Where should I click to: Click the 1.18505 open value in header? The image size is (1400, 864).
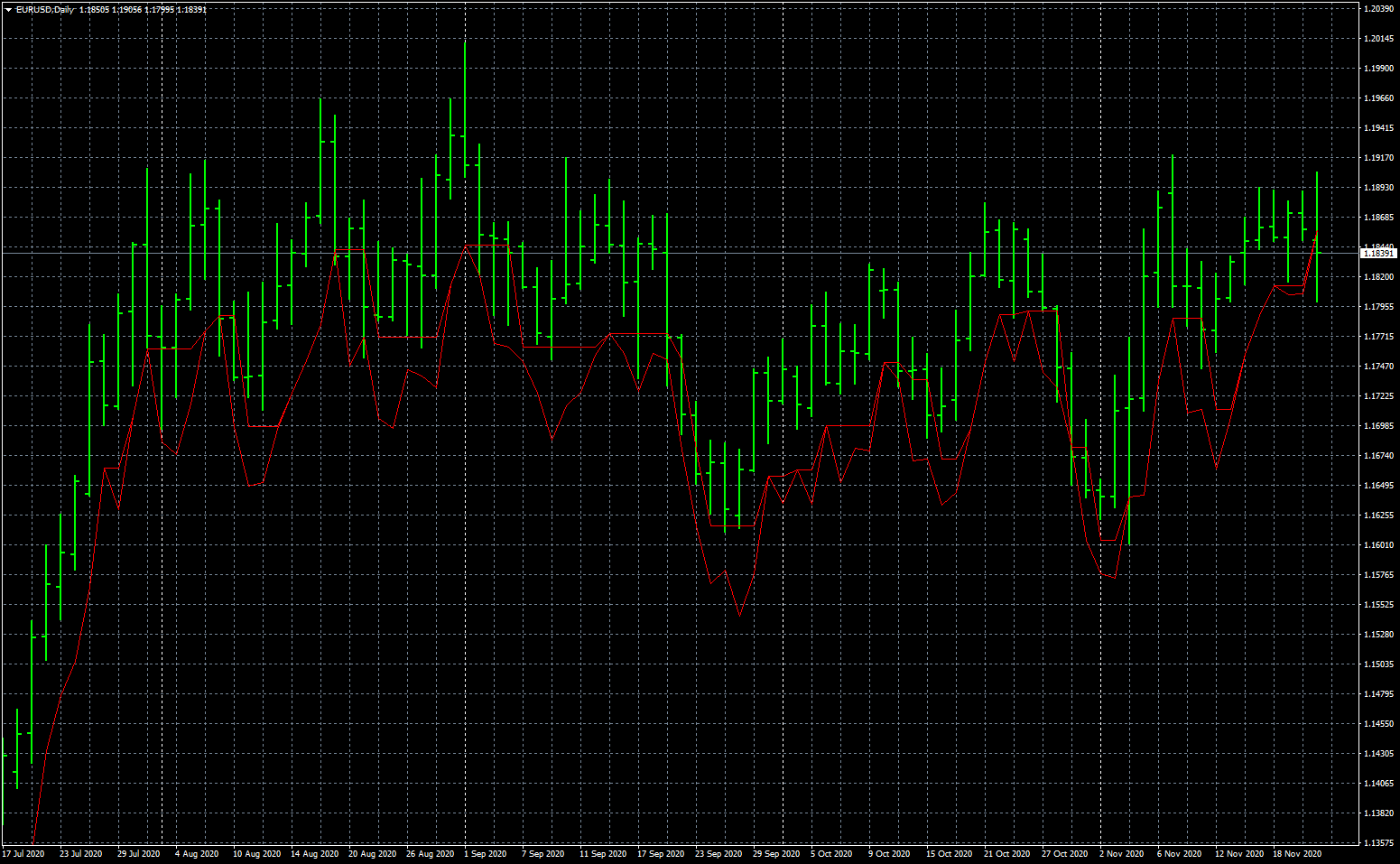(x=94, y=9)
